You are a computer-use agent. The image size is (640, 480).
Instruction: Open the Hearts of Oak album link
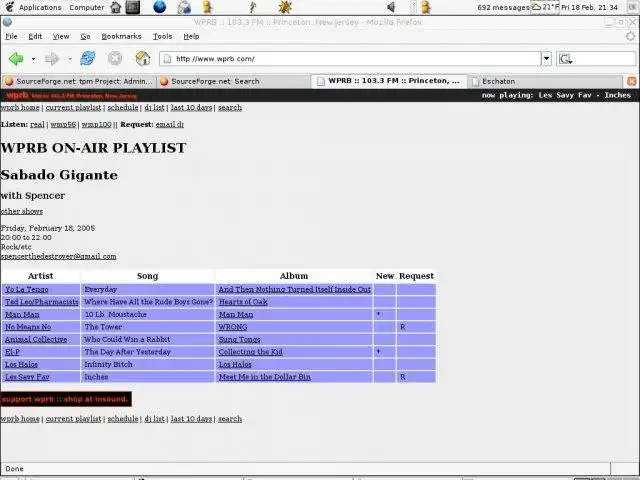243,302
